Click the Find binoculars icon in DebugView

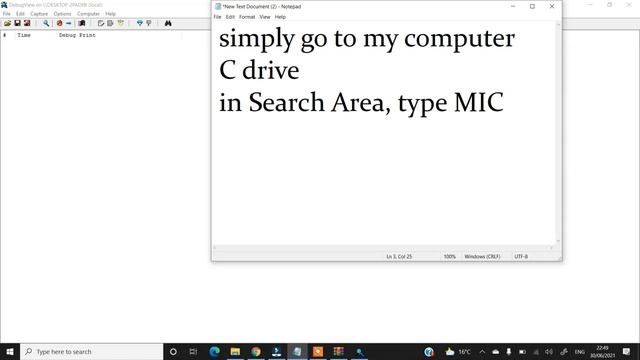click(x=168, y=23)
